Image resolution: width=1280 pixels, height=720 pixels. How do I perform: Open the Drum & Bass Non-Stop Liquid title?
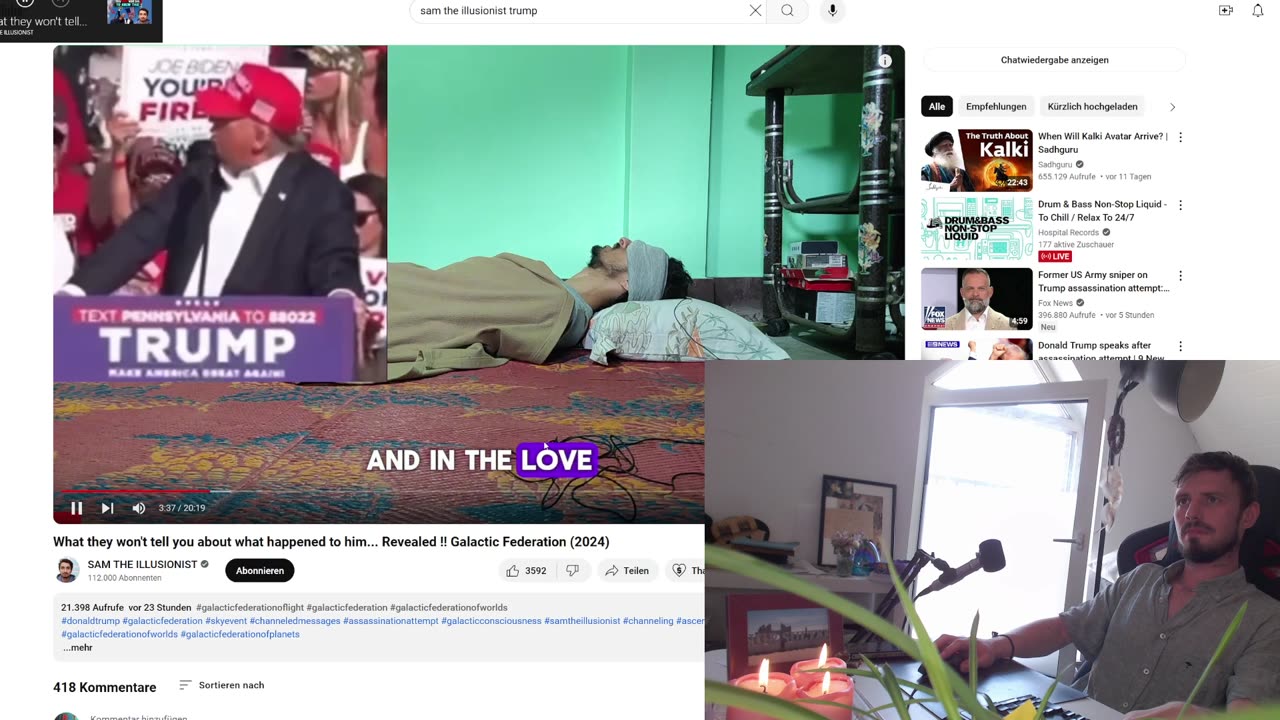click(x=1102, y=211)
